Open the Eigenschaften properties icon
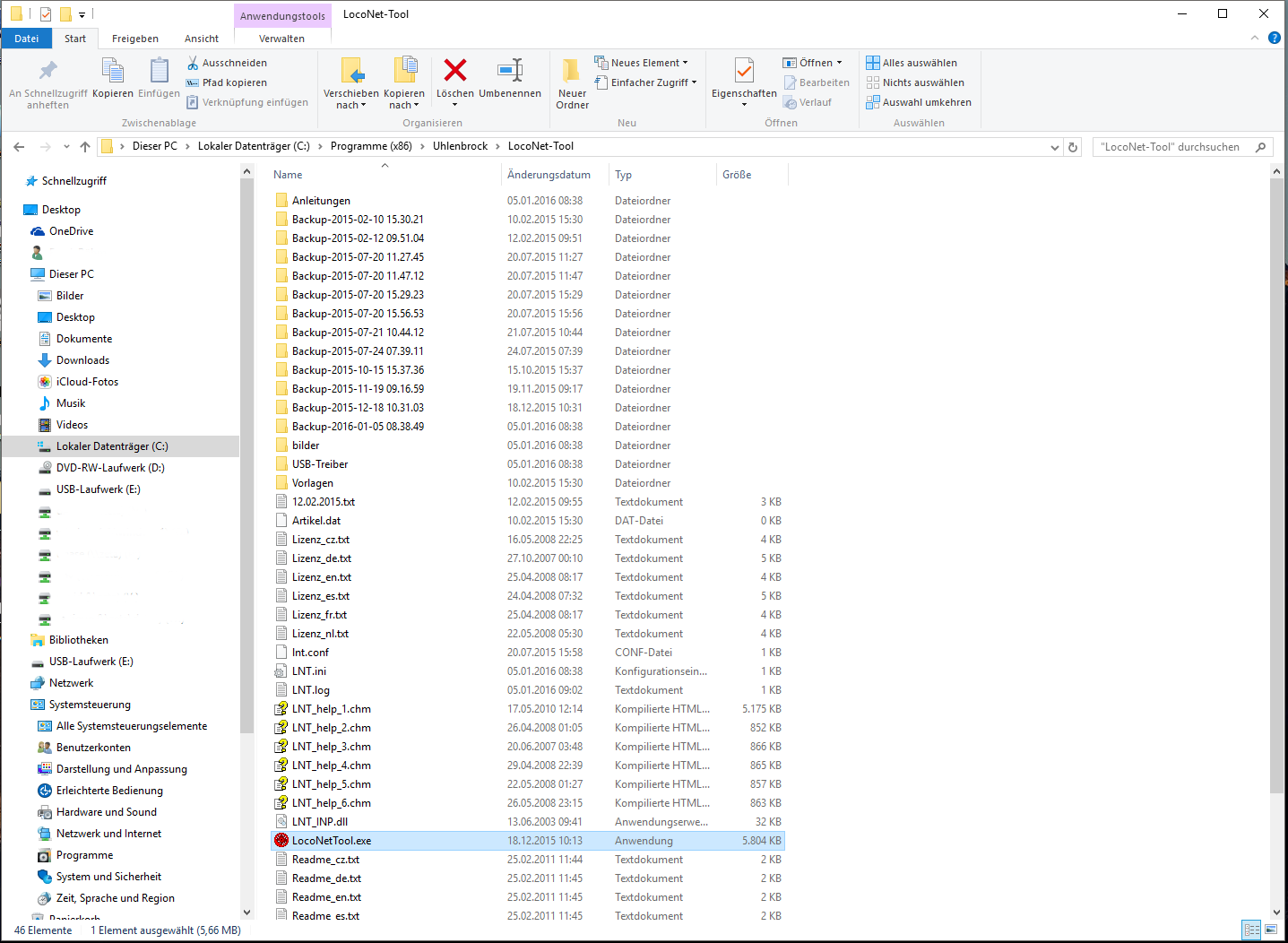The width and height of the screenshot is (1288, 943). pos(744,71)
